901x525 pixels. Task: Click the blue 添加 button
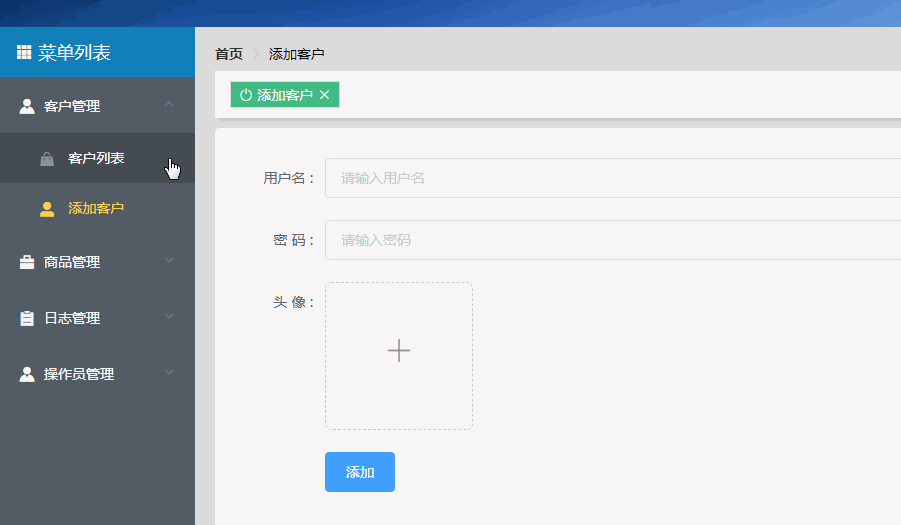click(360, 472)
